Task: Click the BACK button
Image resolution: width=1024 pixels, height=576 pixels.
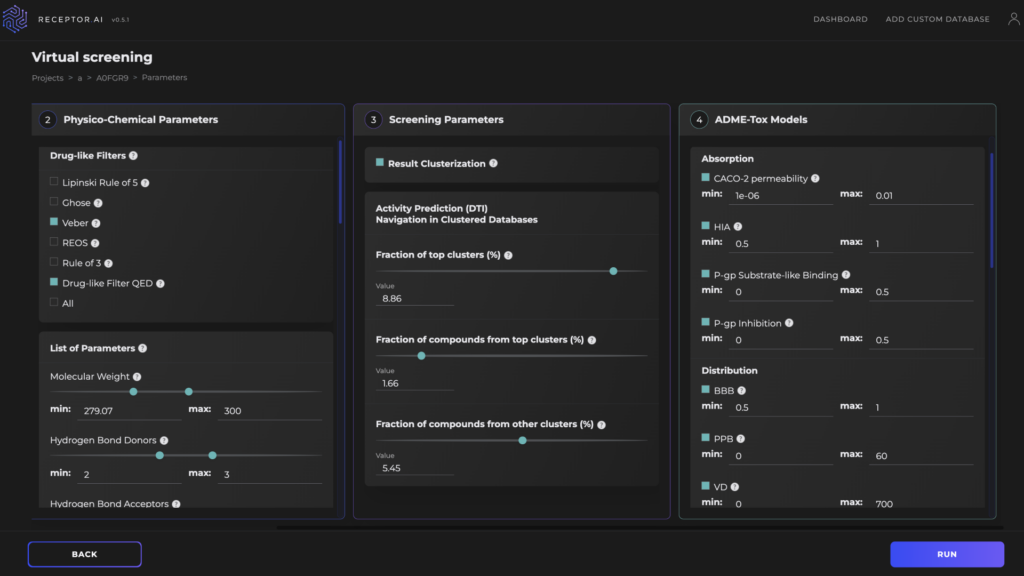Action: (84, 553)
